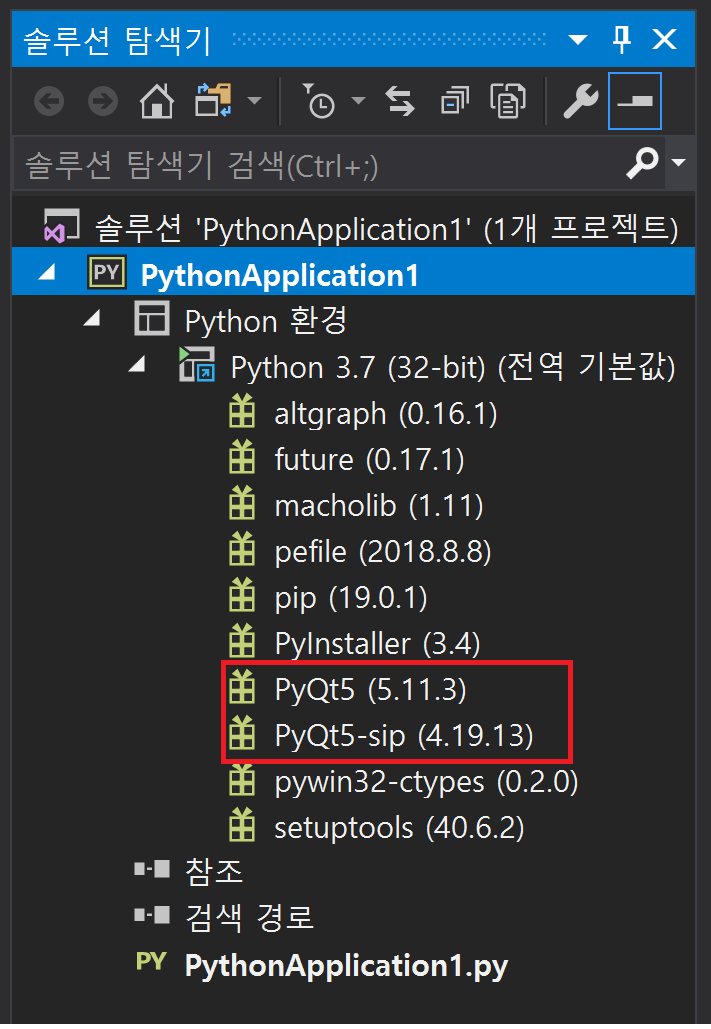Click the Visual Studio solution icon

[61, 226]
